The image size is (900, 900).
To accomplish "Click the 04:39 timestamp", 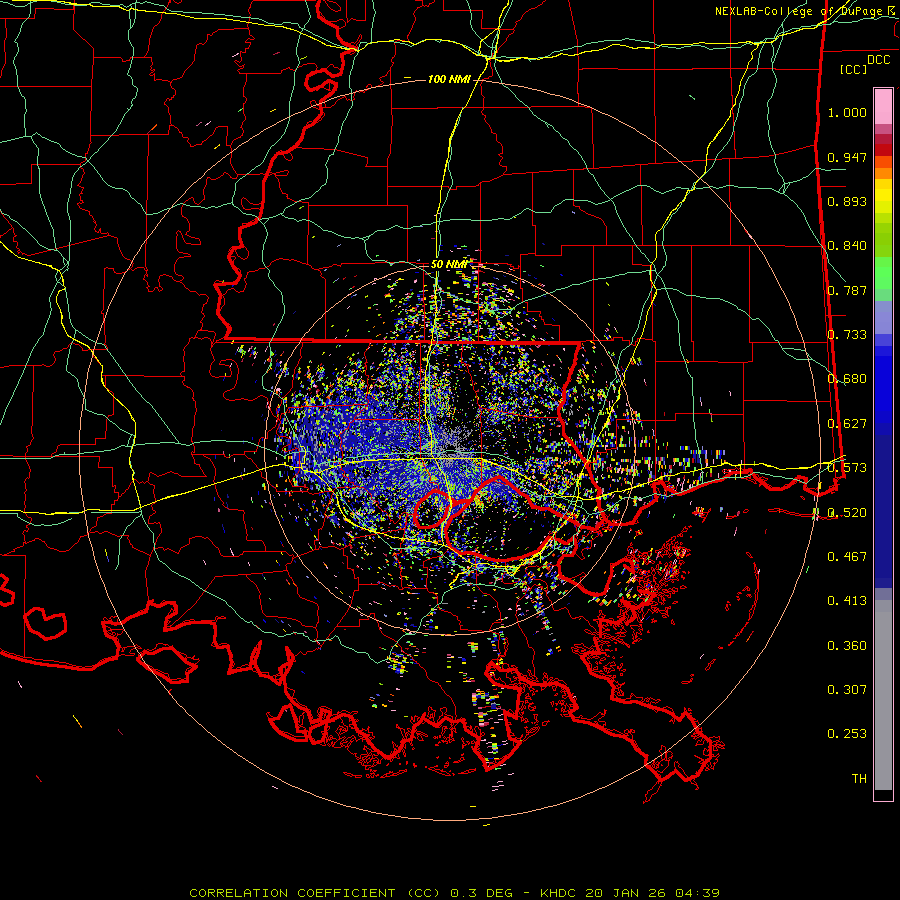I will pos(697,893).
